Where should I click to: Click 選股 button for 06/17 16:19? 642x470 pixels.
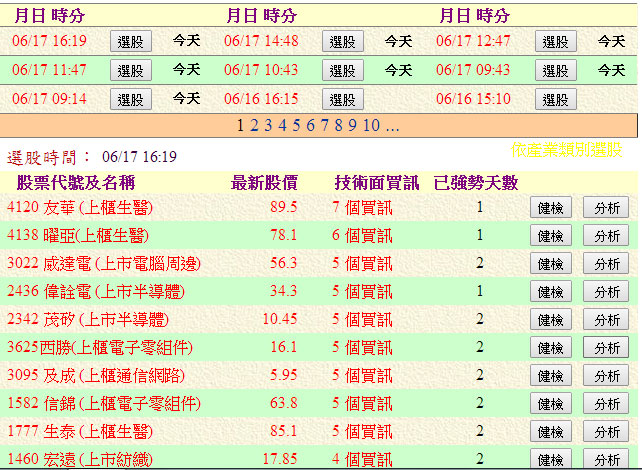pyautogui.click(x=131, y=41)
